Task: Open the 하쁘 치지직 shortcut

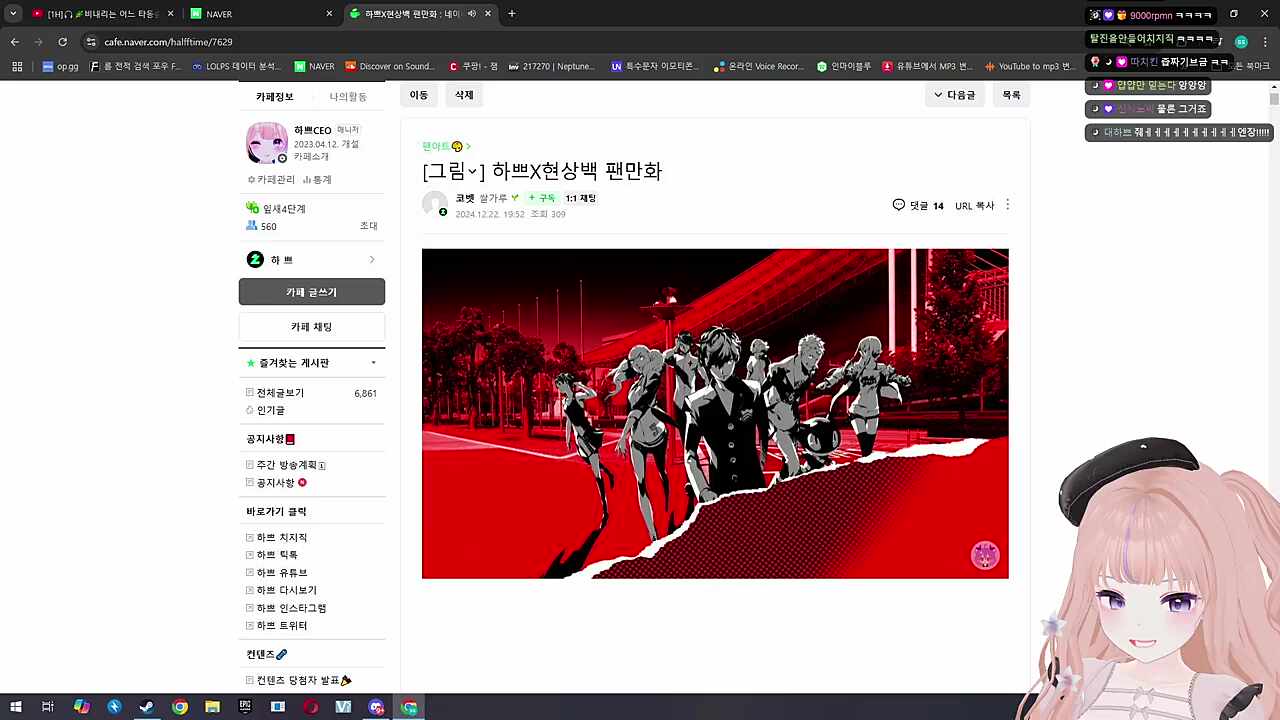Action: 282,538
